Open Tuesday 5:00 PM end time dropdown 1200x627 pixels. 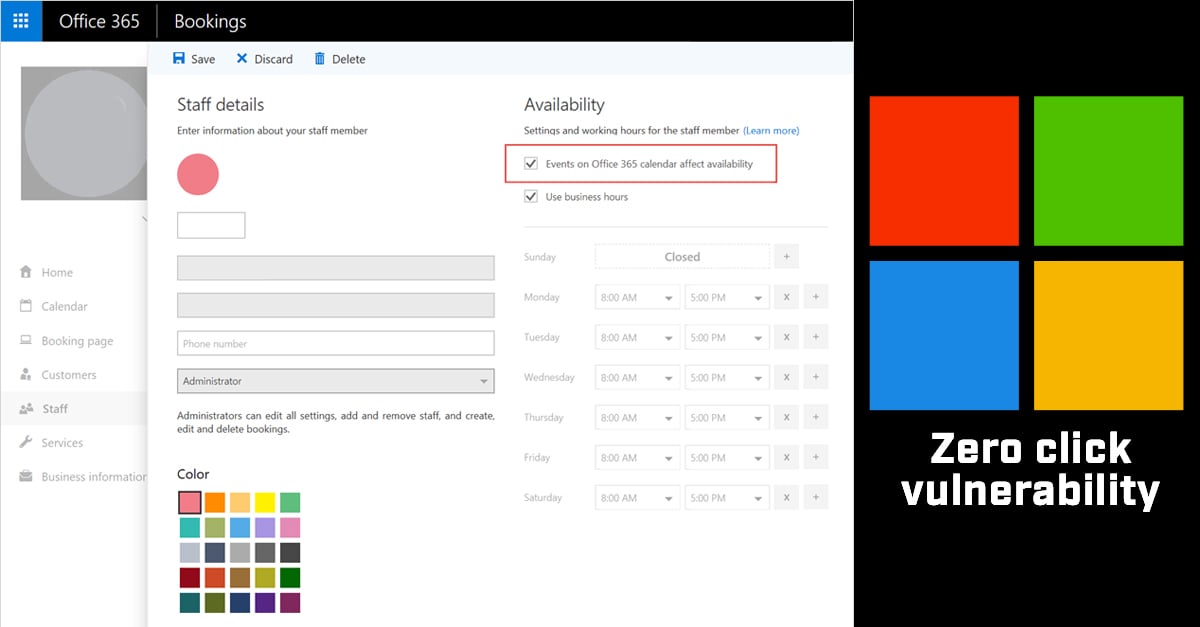pyautogui.click(x=727, y=337)
